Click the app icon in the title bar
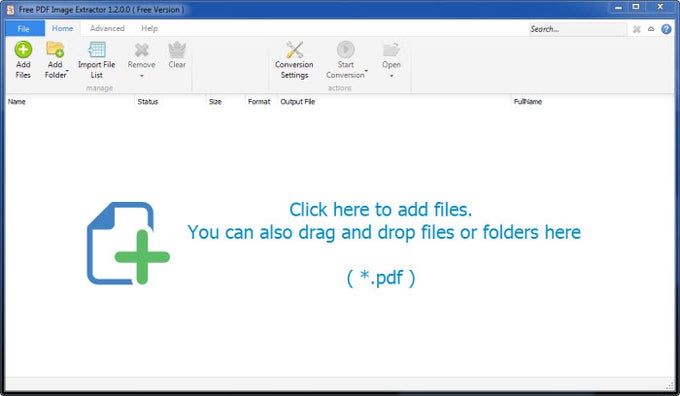 click(10, 9)
